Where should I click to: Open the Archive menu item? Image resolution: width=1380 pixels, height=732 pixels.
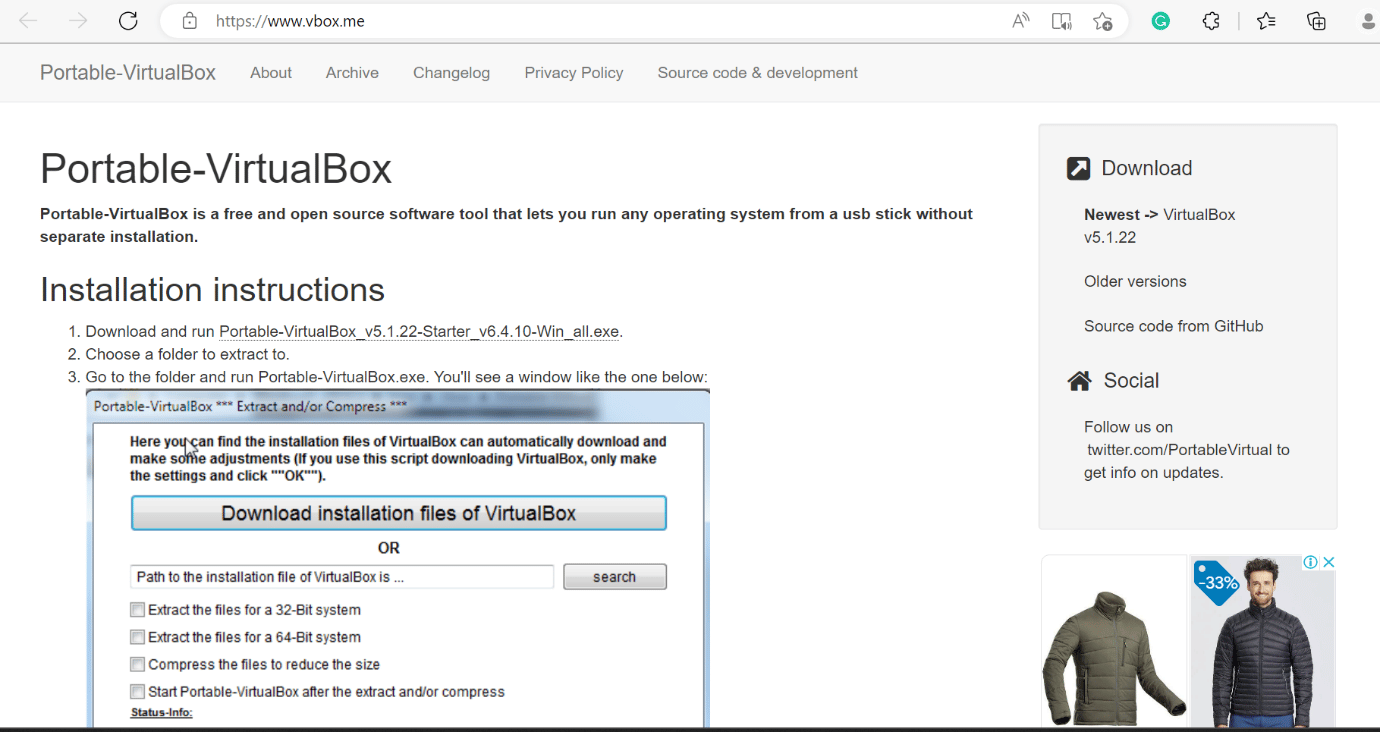pos(352,73)
